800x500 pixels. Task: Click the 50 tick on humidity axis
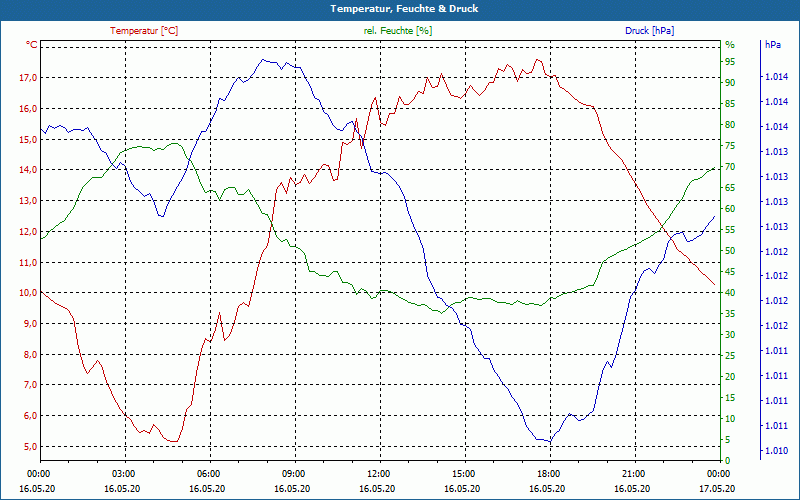(730, 251)
